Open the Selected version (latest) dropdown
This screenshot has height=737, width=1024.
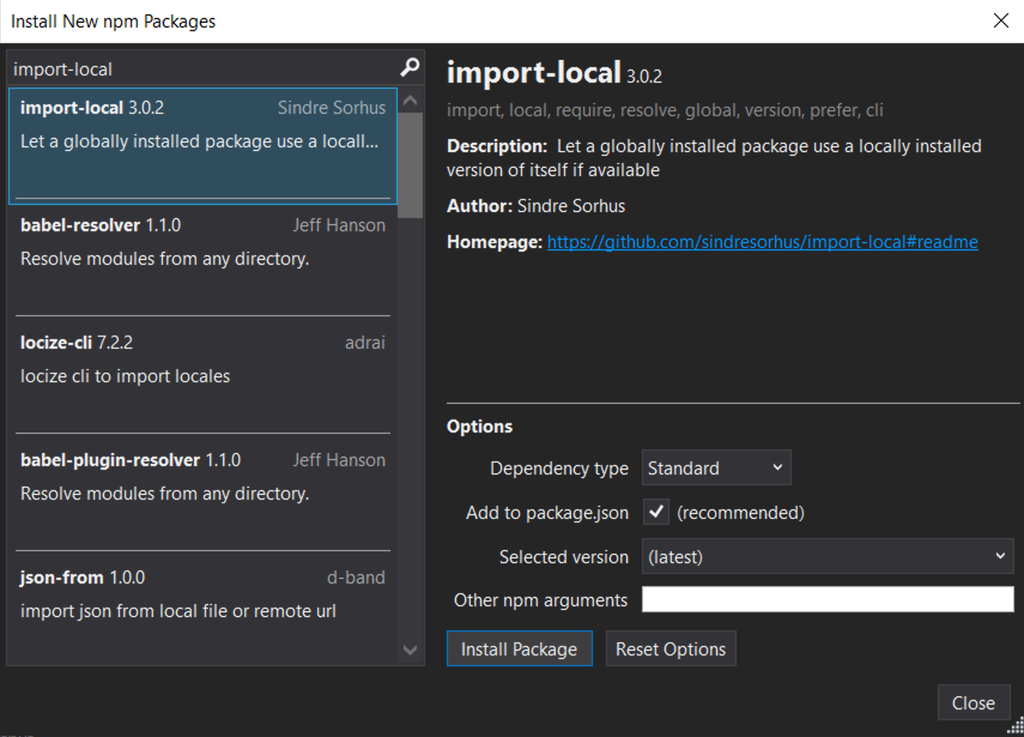coord(827,556)
